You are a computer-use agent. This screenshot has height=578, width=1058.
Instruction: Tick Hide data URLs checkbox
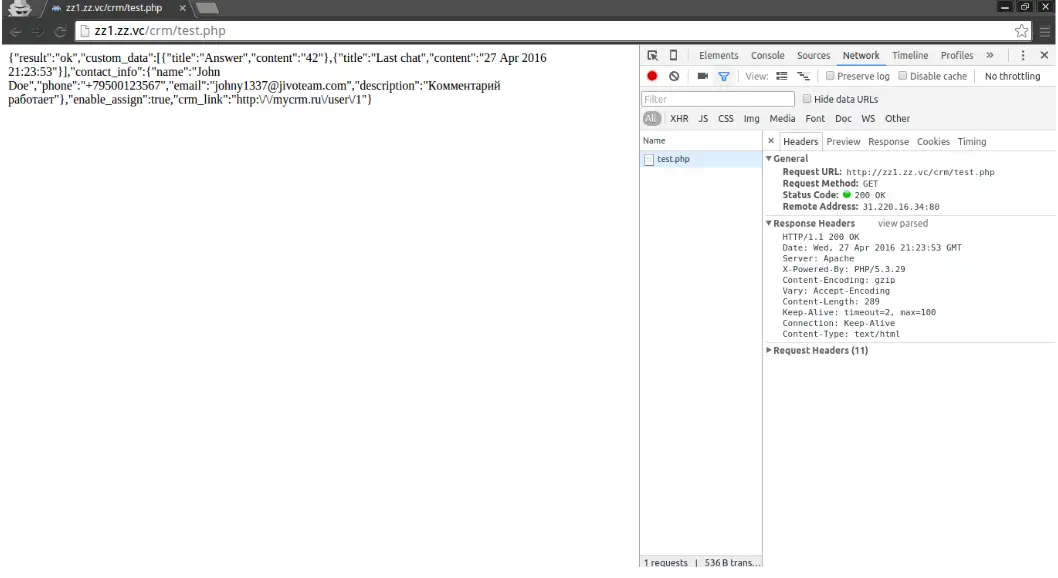tap(807, 99)
